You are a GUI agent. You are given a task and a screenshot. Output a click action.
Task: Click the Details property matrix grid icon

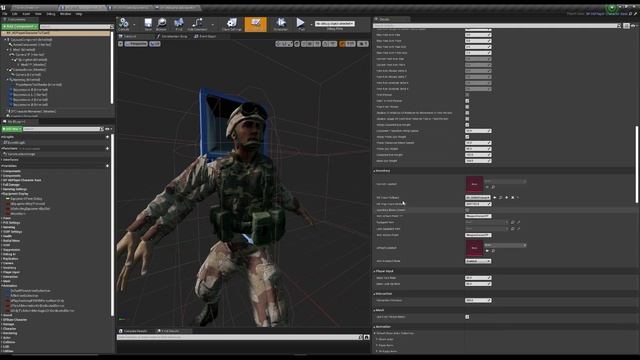click(626, 26)
